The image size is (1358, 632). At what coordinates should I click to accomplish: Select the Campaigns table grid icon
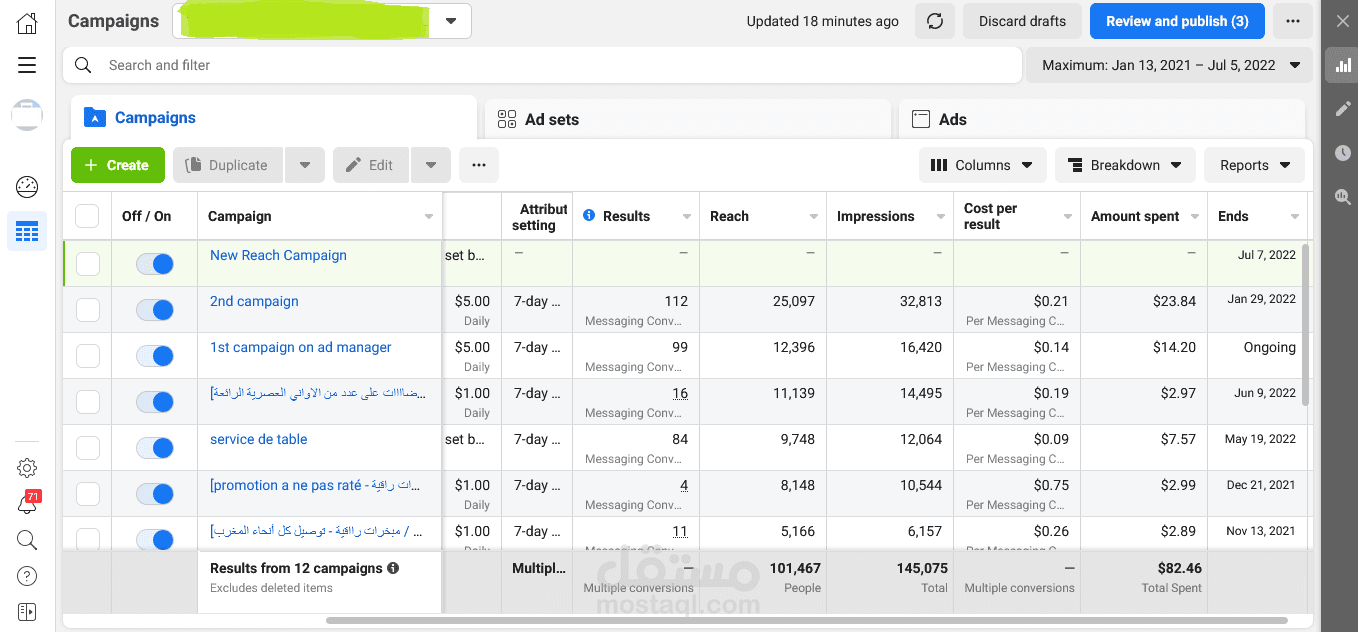click(27, 231)
